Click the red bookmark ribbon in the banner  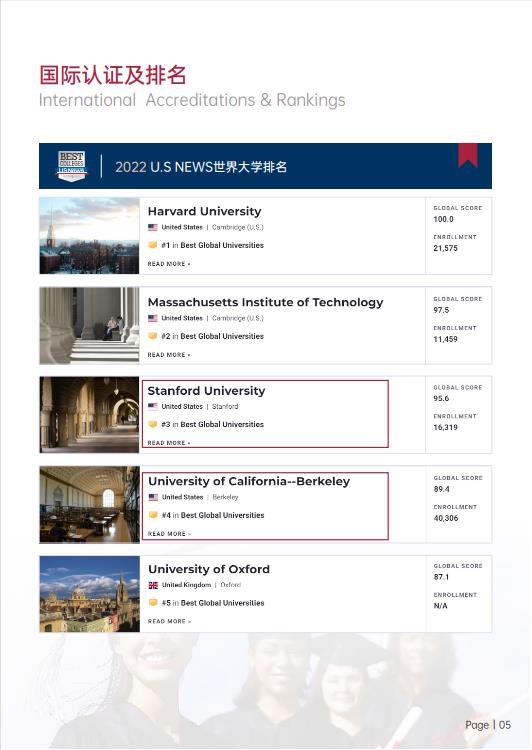467,155
